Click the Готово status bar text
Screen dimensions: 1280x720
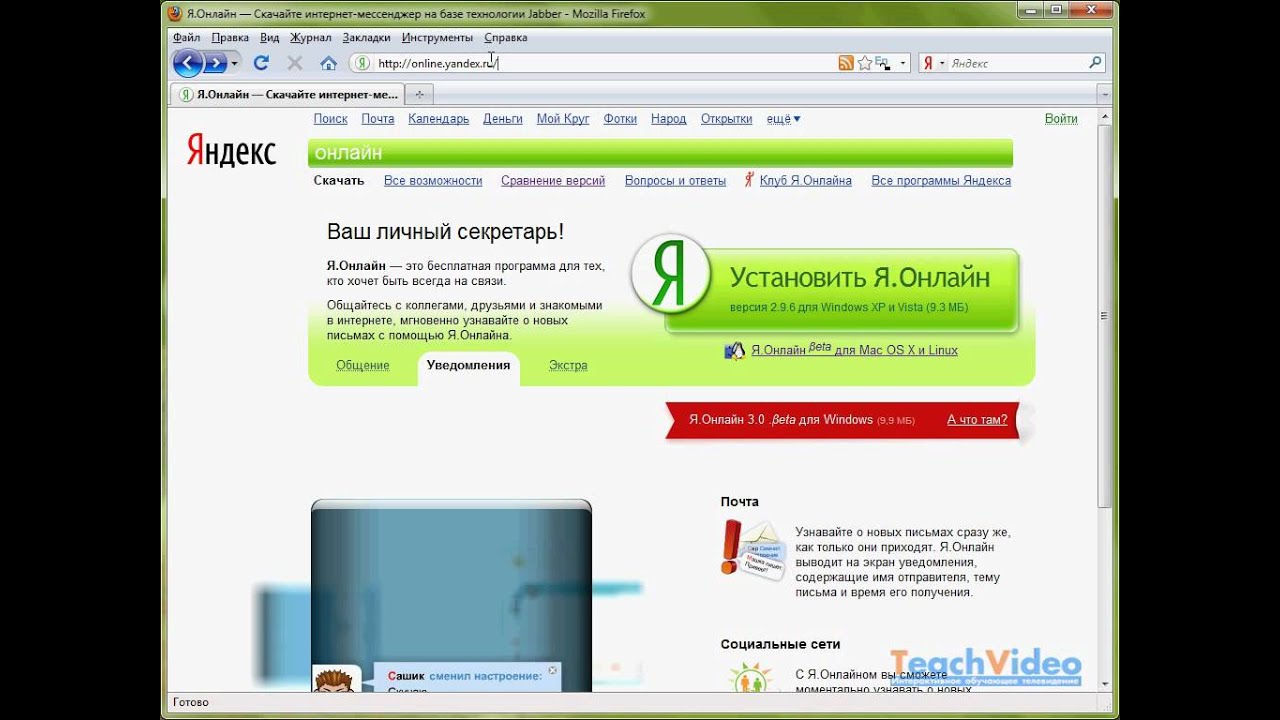tap(190, 702)
